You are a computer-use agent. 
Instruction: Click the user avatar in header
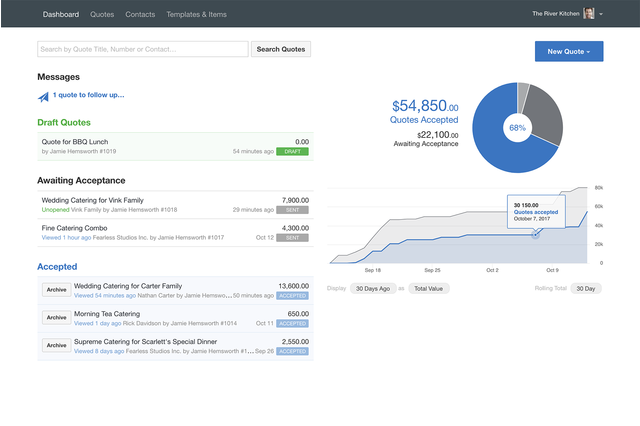589,14
